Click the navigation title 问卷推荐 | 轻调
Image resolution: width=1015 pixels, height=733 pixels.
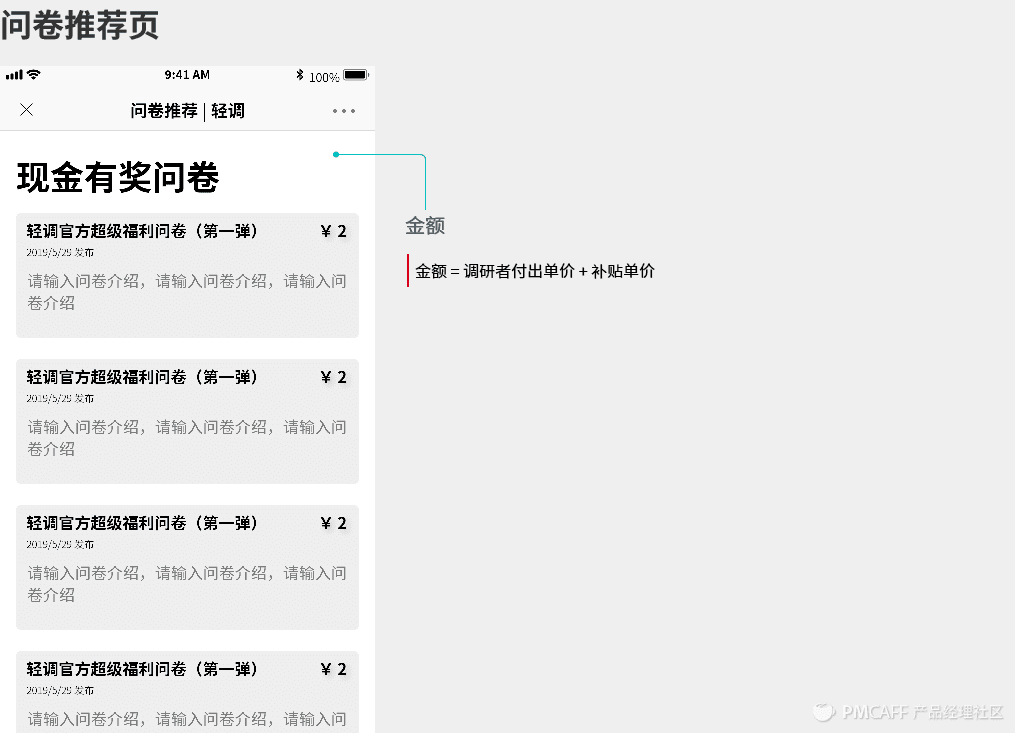coord(188,111)
